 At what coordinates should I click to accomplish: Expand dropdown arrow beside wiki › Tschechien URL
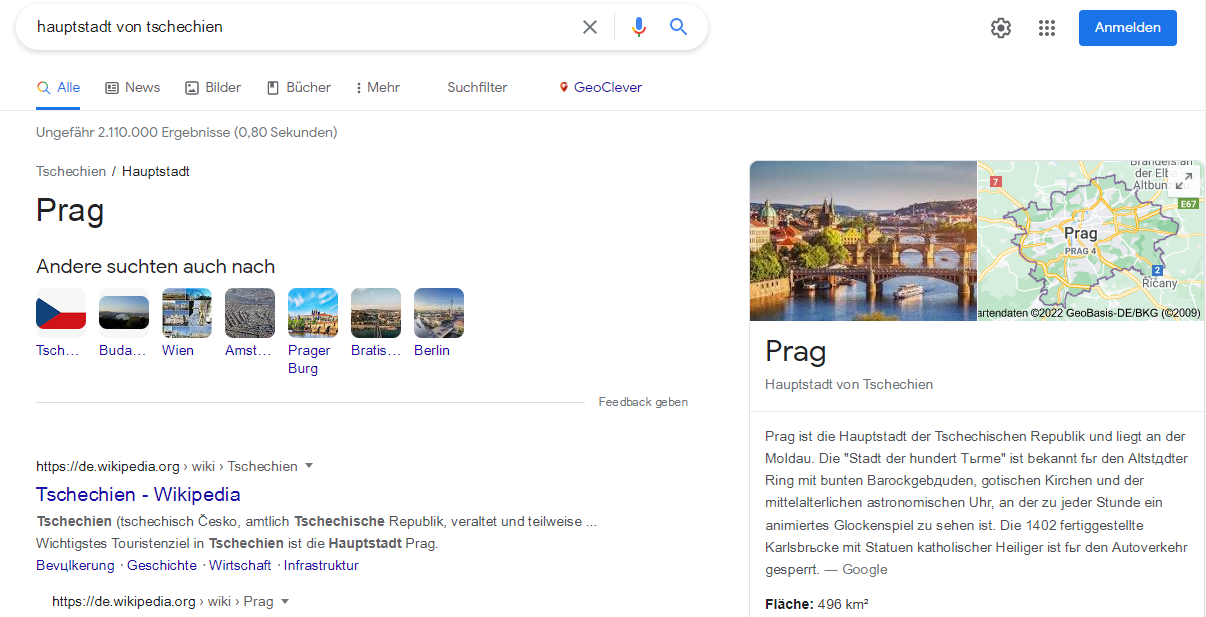tap(309, 465)
